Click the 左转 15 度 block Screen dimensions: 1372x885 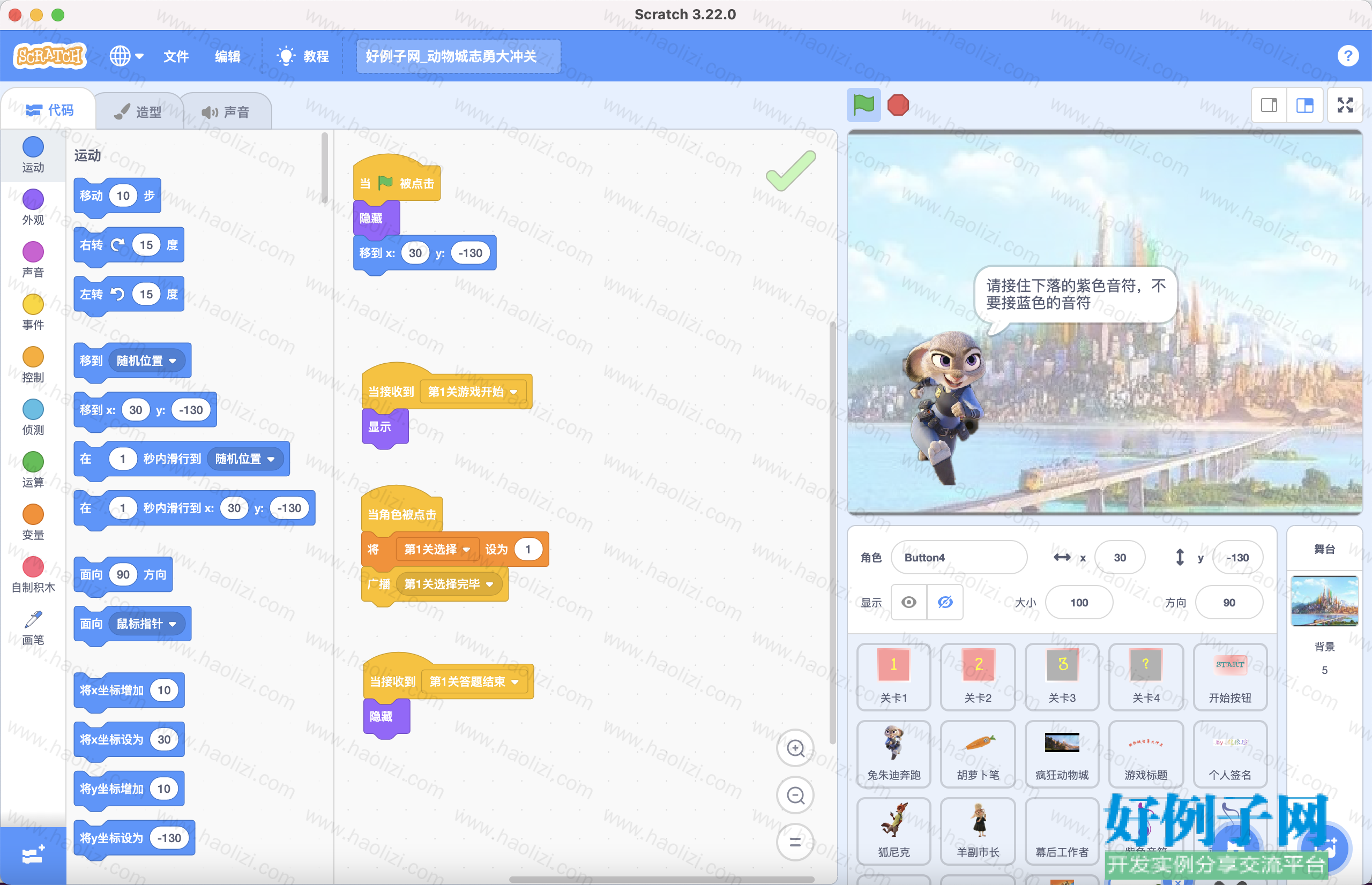click(129, 295)
